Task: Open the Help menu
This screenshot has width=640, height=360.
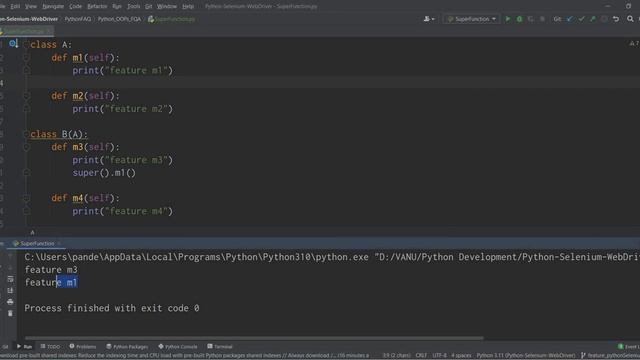Action: (188, 6)
